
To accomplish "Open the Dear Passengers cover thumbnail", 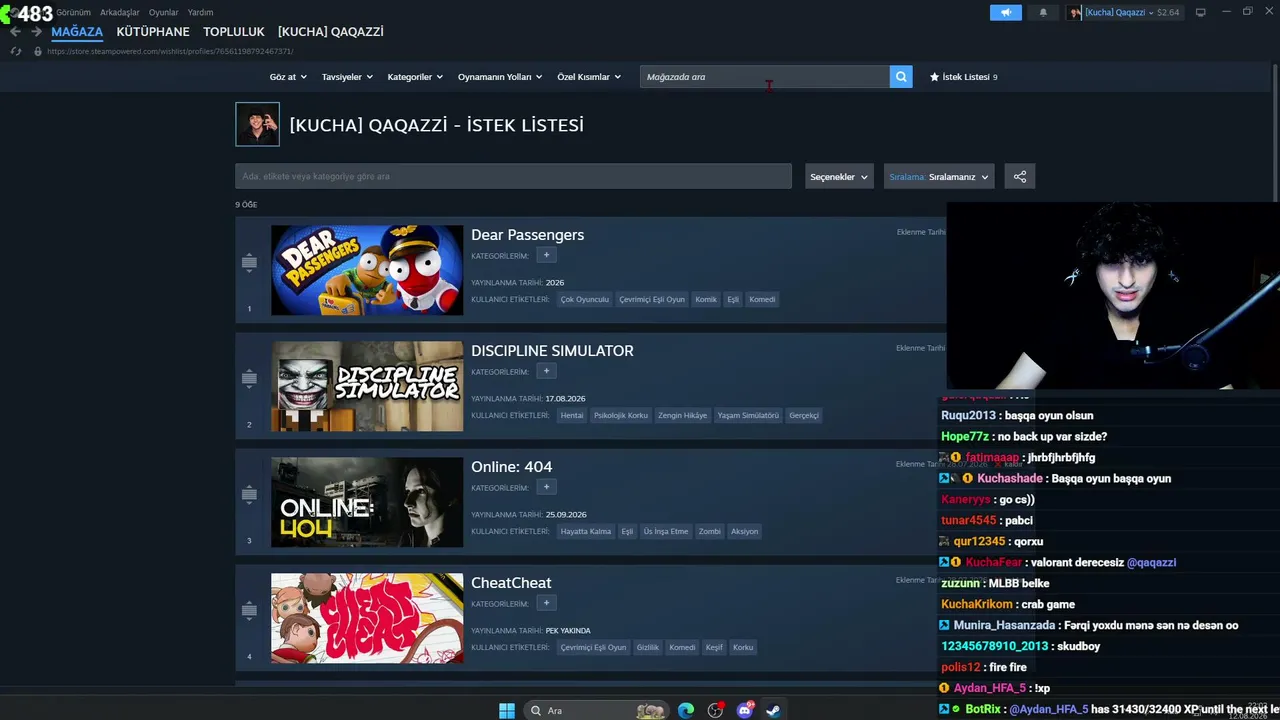I will point(367,270).
